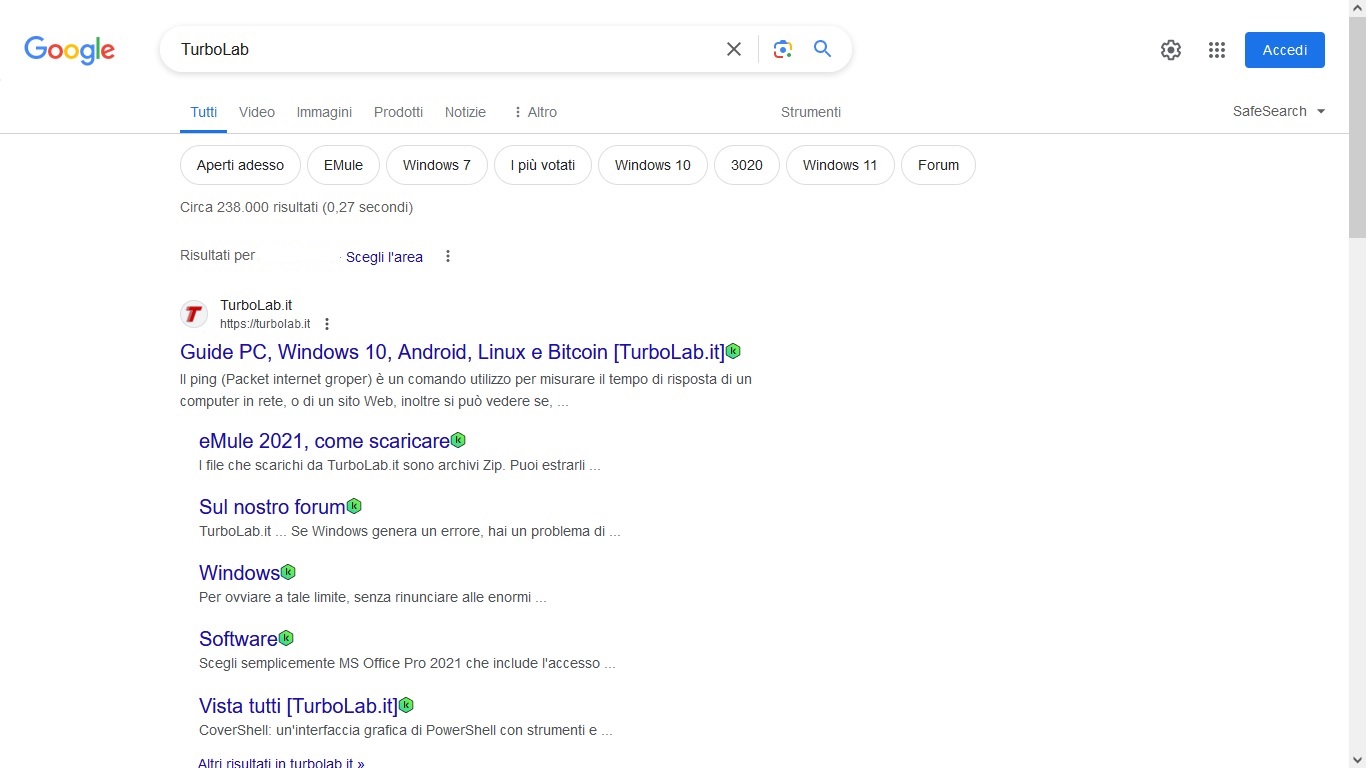
Task: Click 'Scegli semplicemente MS Office Pro' snippet
Action: 407,663
